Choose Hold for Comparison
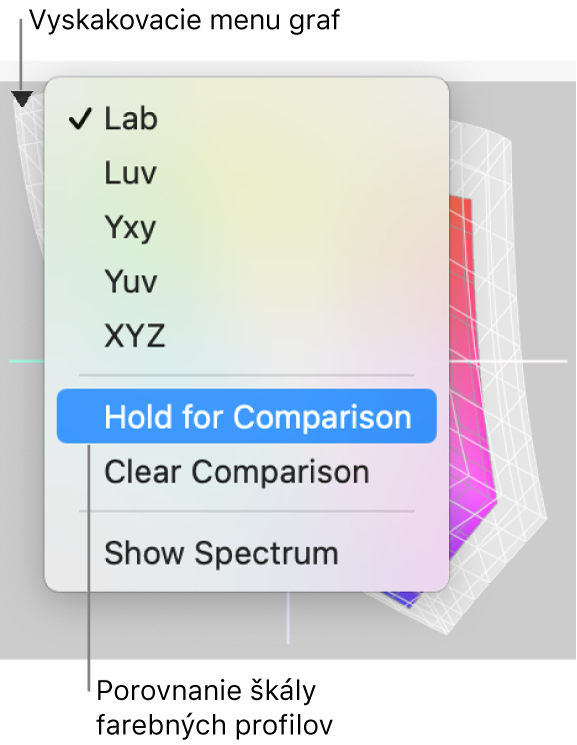This screenshot has width=577, height=745. click(247, 417)
